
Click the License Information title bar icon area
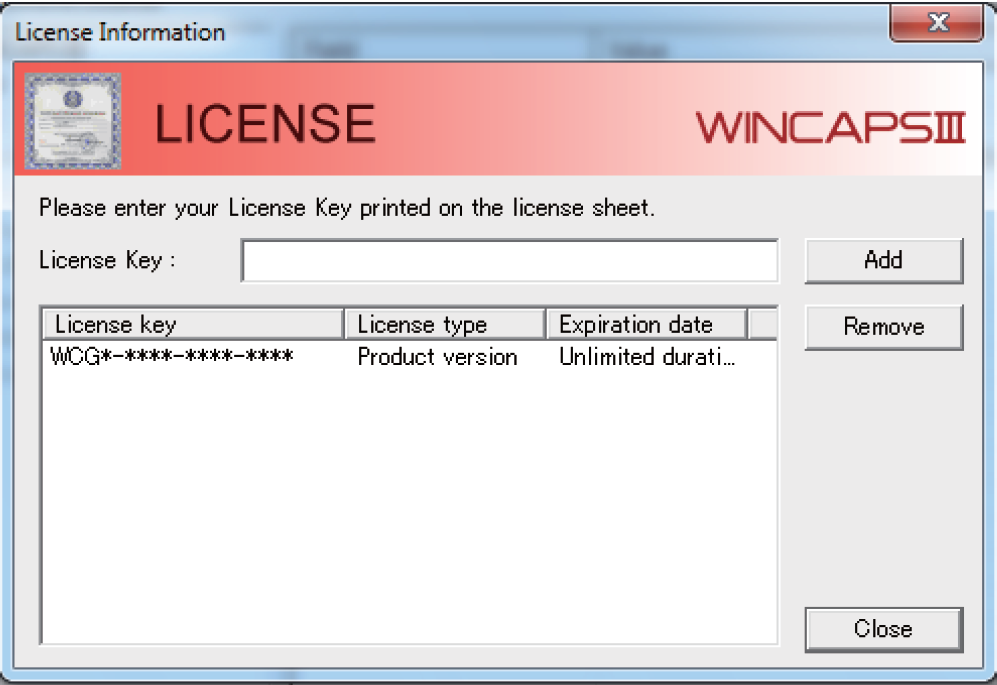(20, 31)
